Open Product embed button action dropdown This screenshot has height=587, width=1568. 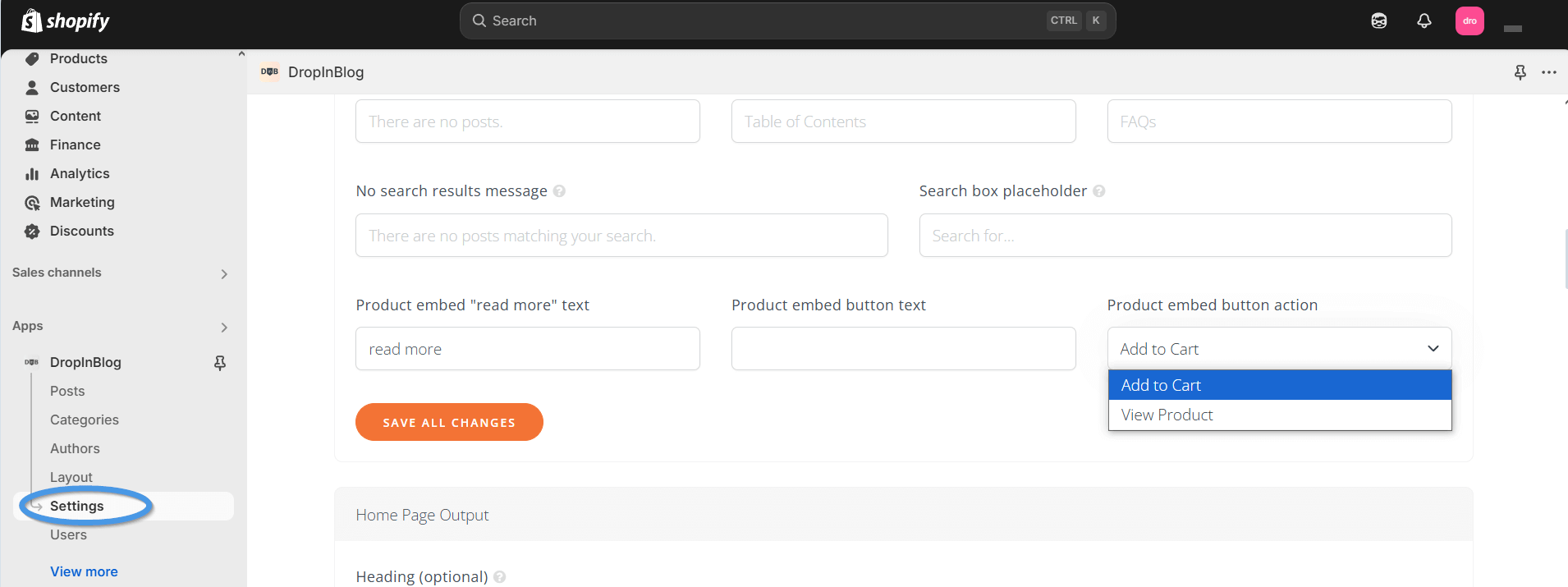(x=1279, y=348)
